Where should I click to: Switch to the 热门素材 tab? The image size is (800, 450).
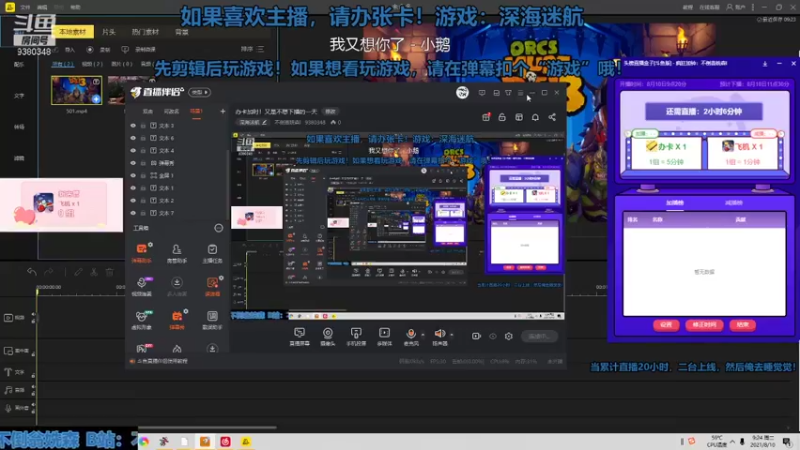[145, 32]
